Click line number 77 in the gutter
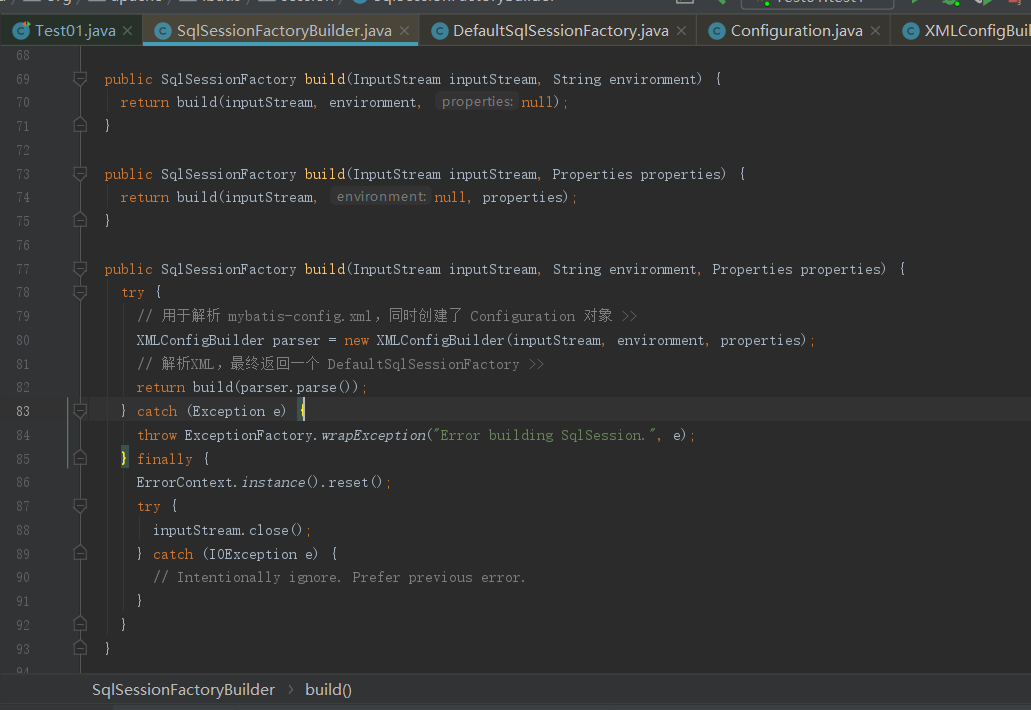The height and width of the screenshot is (710, 1031). pos(23,270)
